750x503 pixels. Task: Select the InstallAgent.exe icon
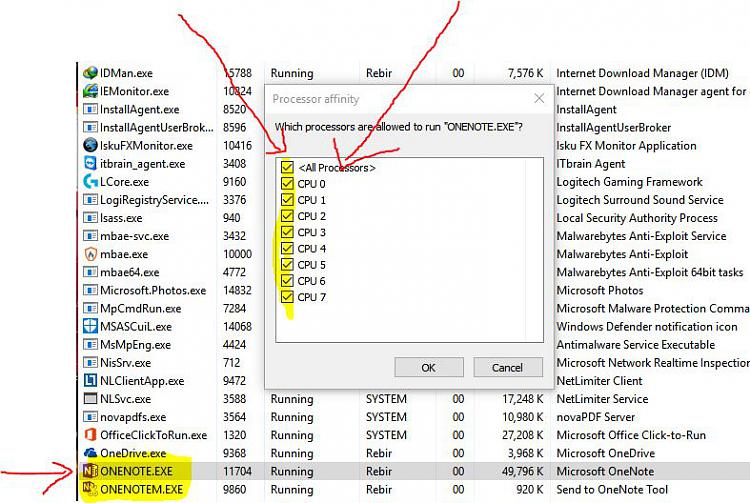[x=90, y=109]
